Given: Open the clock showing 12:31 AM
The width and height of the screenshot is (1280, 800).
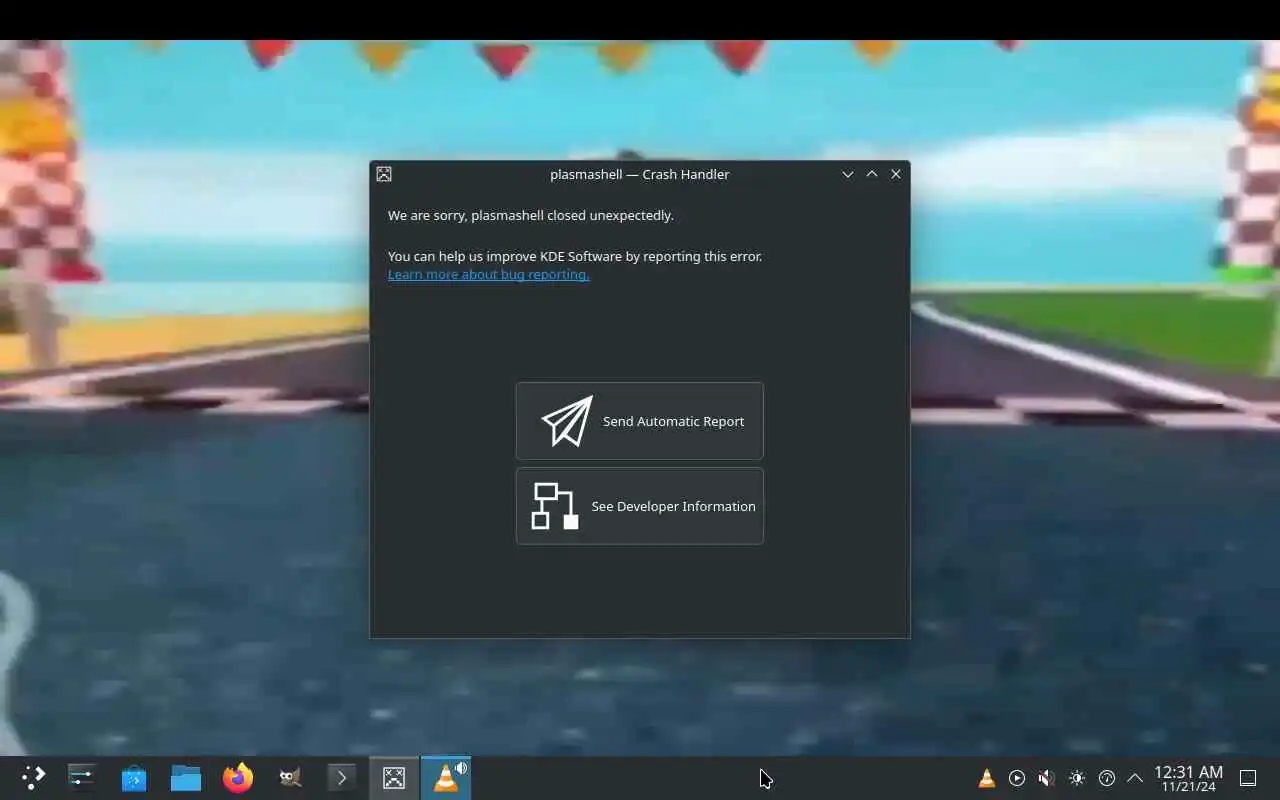Looking at the screenshot, I should (1188, 778).
